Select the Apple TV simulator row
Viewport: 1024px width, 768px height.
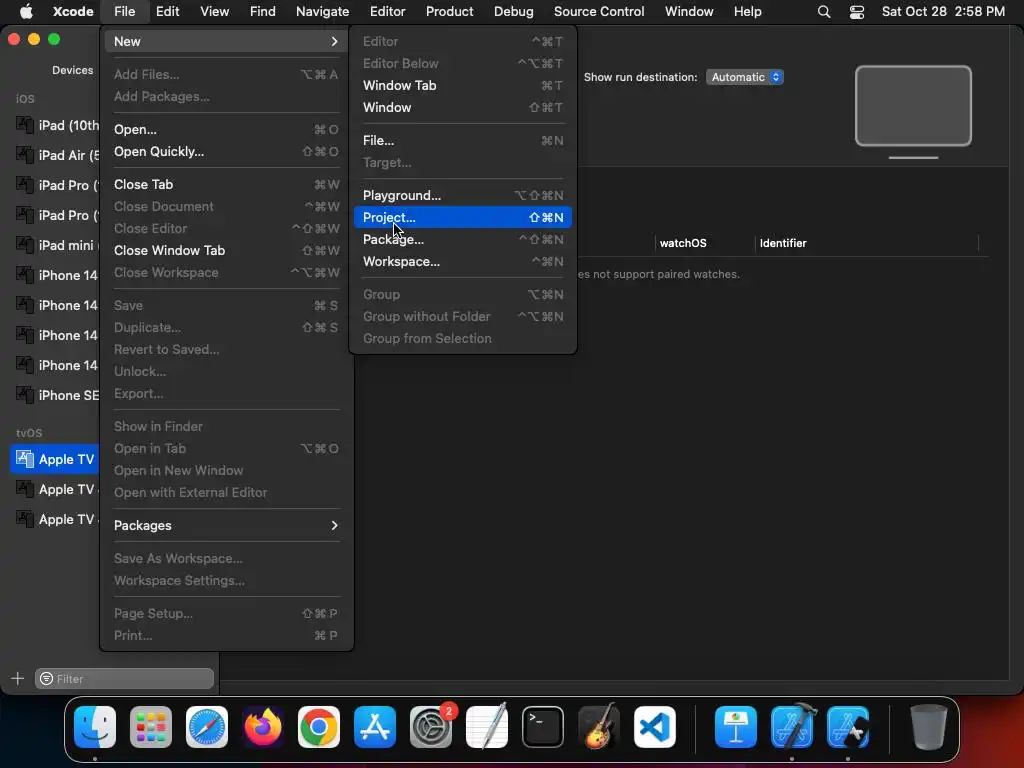54,459
